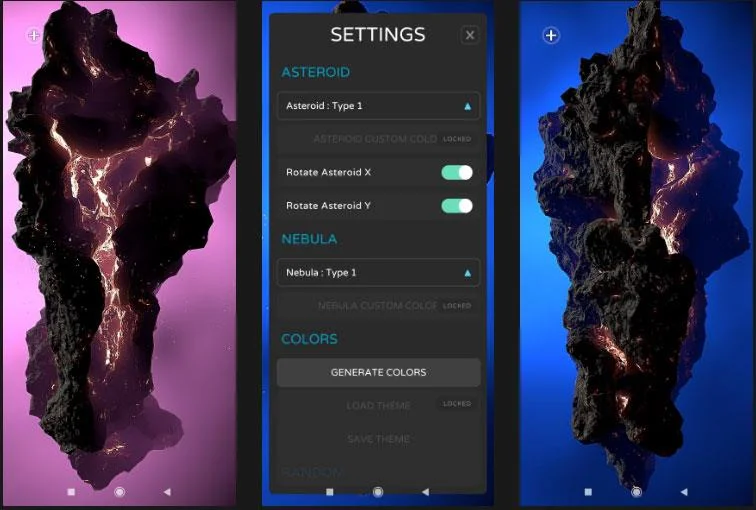Image resolution: width=756 pixels, height=510 pixels.
Task: Tap the plus icon on the pink screen
Action: [x=34, y=35]
